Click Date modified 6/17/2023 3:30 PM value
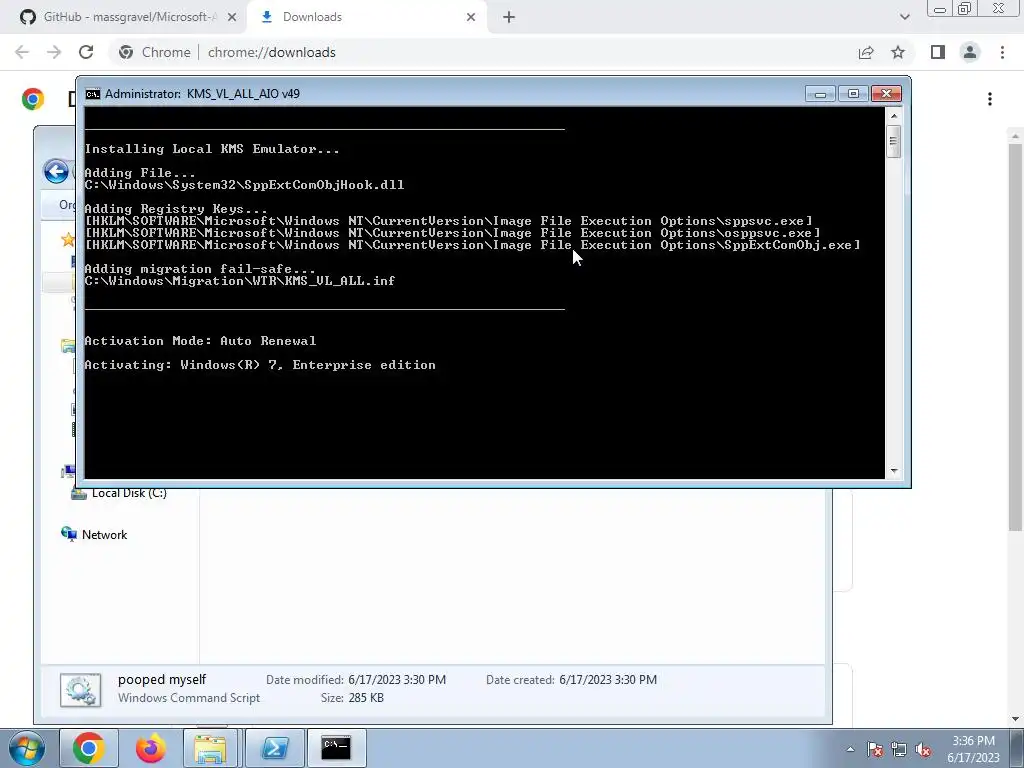Viewport: 1024px width, 768px height. tap(397, 680)
